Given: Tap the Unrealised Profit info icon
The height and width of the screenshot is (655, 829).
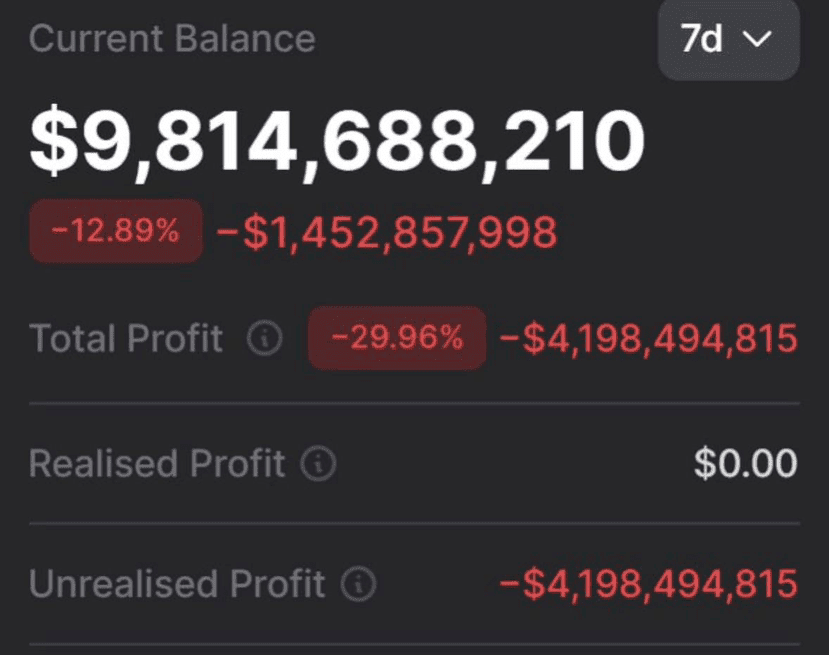Looking at the screenshot, I should pos(358,584).
